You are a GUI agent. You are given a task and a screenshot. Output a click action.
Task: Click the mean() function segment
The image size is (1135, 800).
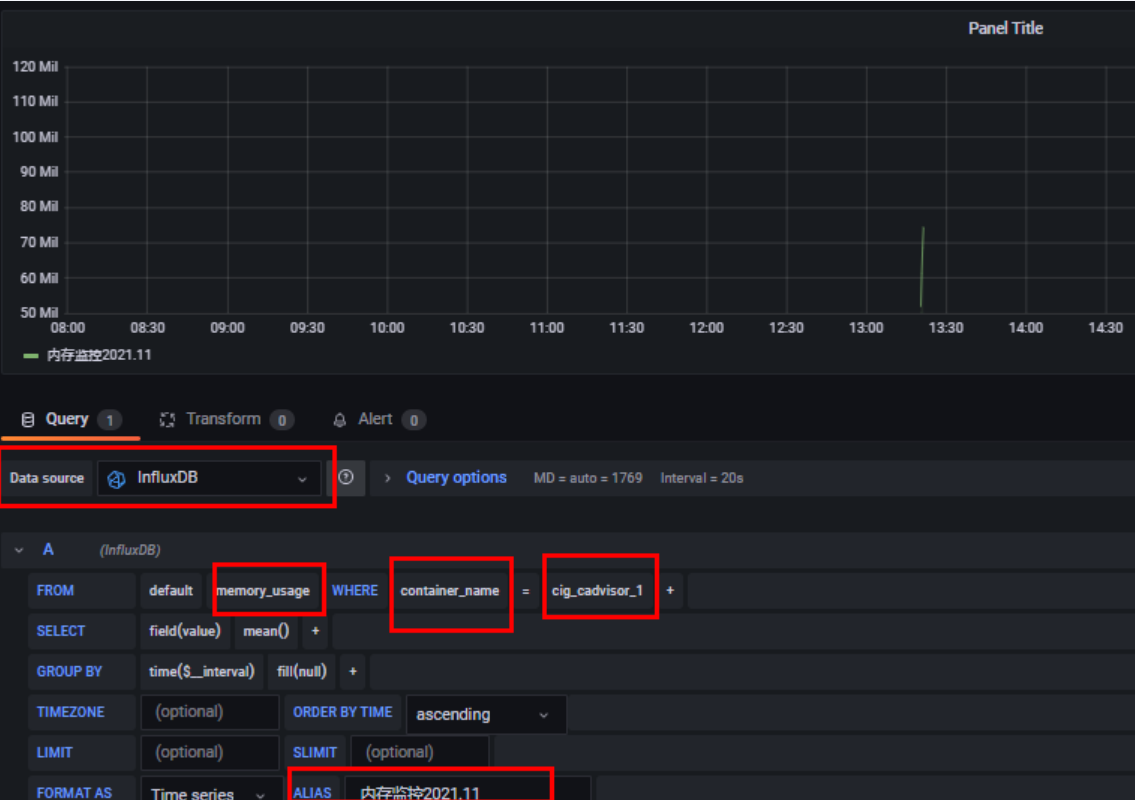click(265, 631)
